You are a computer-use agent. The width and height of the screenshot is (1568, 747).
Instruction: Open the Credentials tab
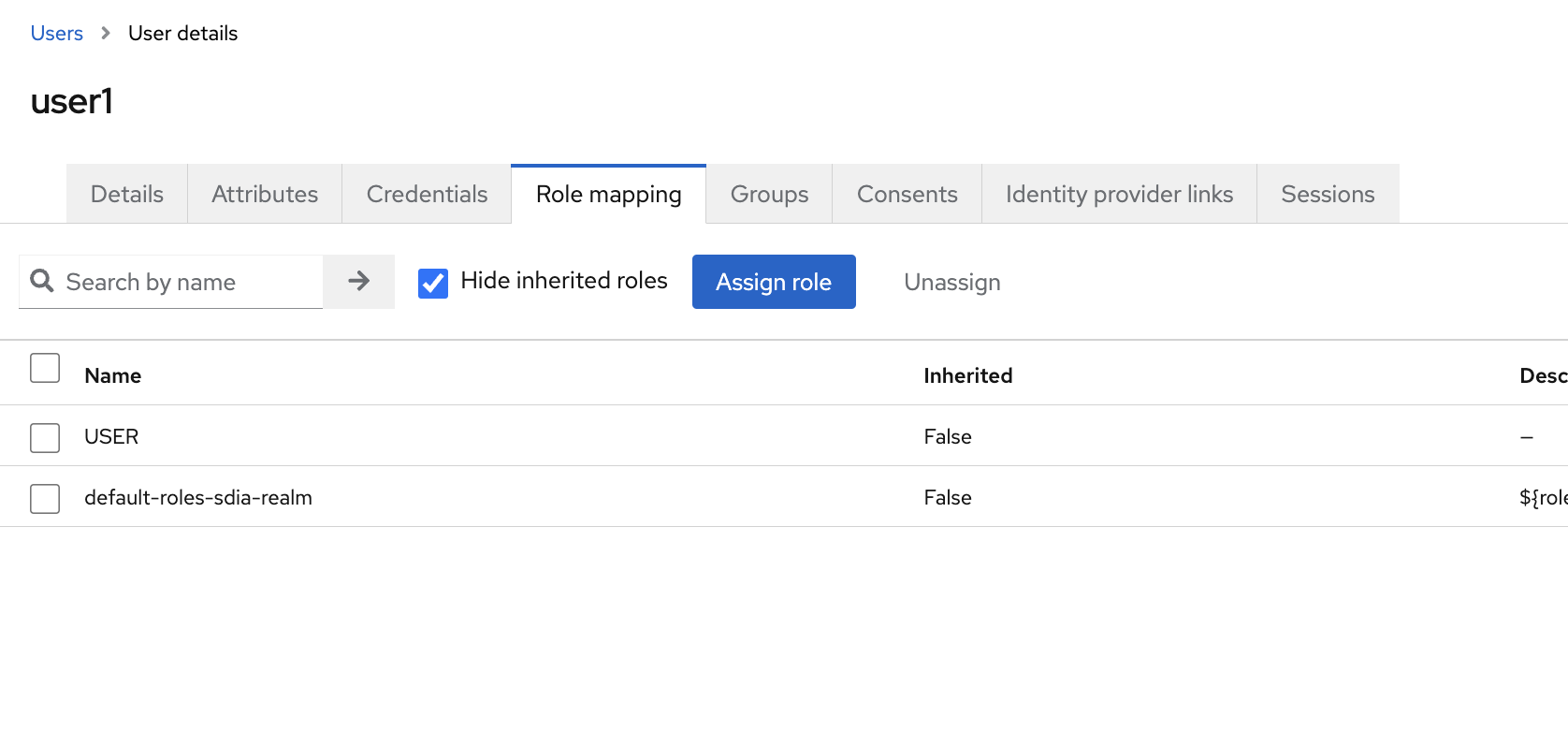[427, 194]
